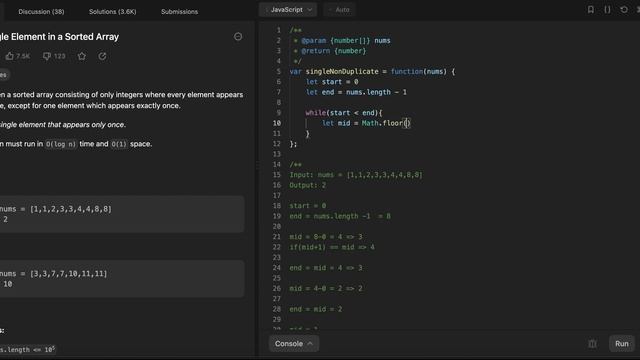640x360 pixels.
Task: Click comment 'mid = 8-0 = 4 => 3'
Action: pyautogui.click(x=326, y=237)
